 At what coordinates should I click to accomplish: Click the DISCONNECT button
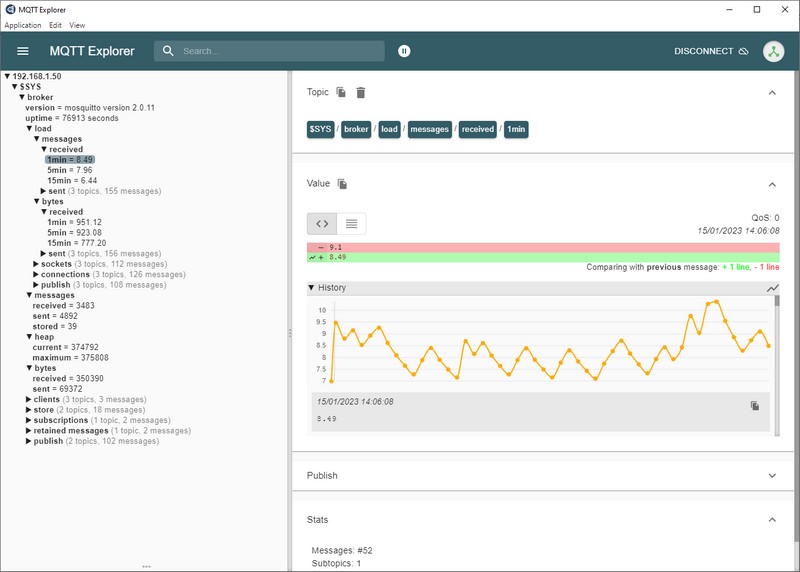[711, 51]
